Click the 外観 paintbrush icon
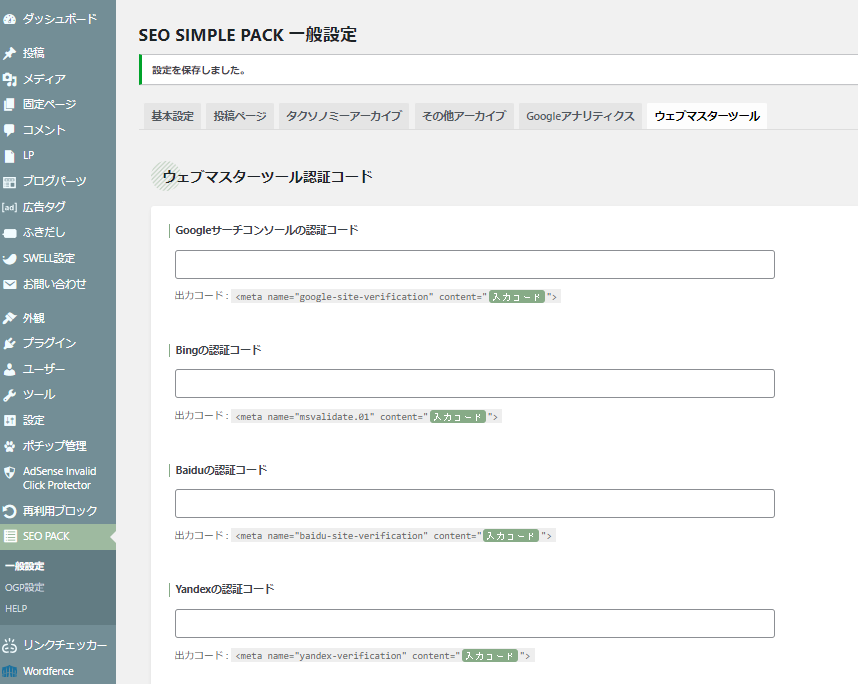This screenshot has width=858, height=684. [10, 318]
